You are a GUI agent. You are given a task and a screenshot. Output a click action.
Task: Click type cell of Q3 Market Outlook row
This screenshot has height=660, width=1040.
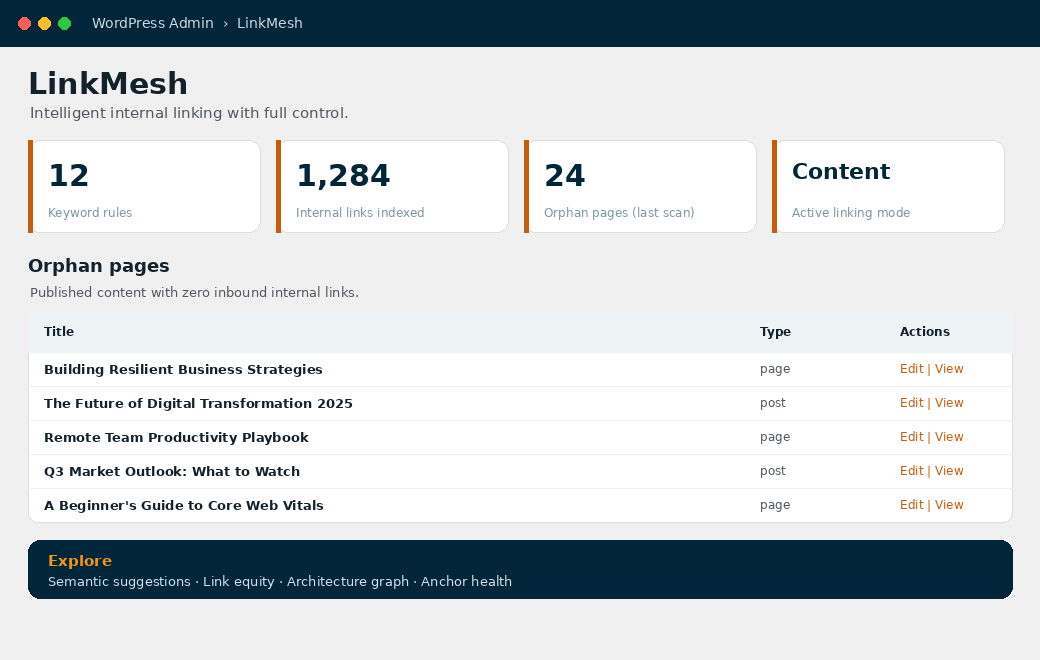coord(773,471)
